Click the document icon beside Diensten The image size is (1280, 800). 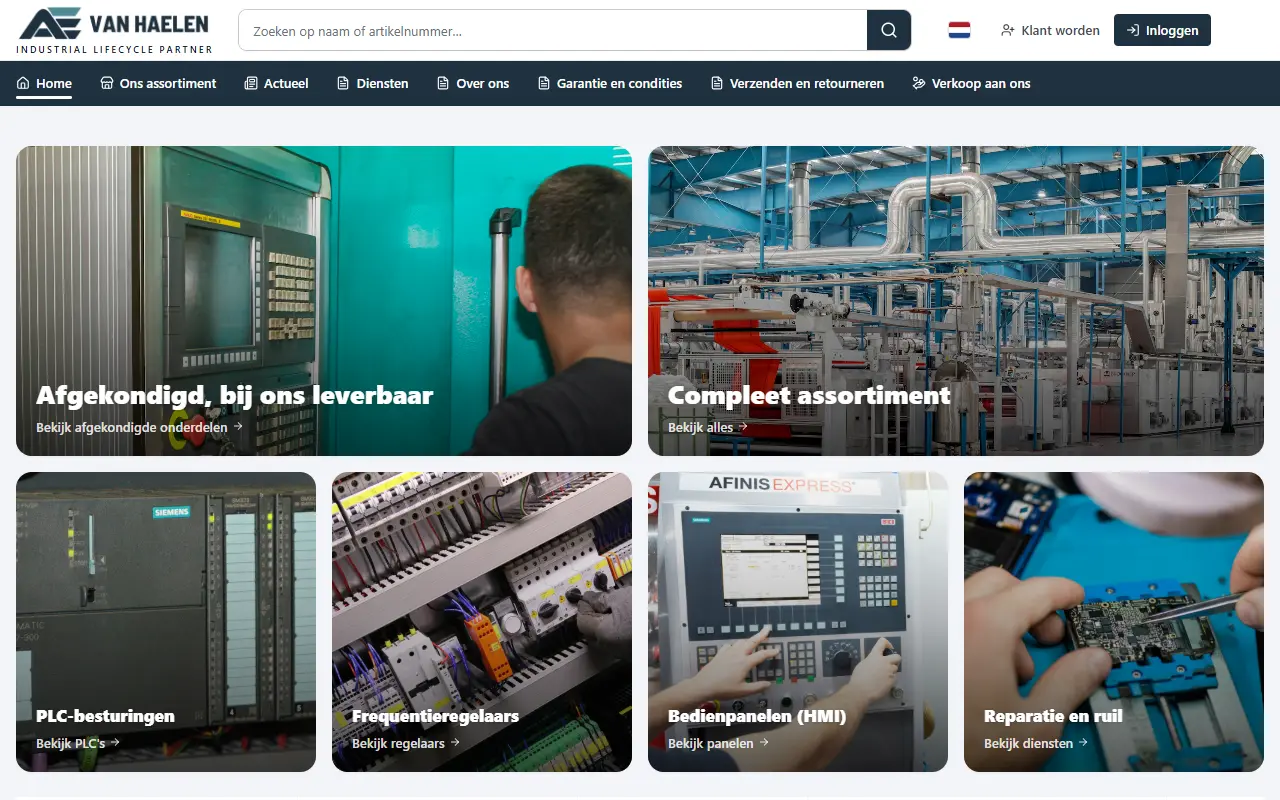tap(343, 83)
